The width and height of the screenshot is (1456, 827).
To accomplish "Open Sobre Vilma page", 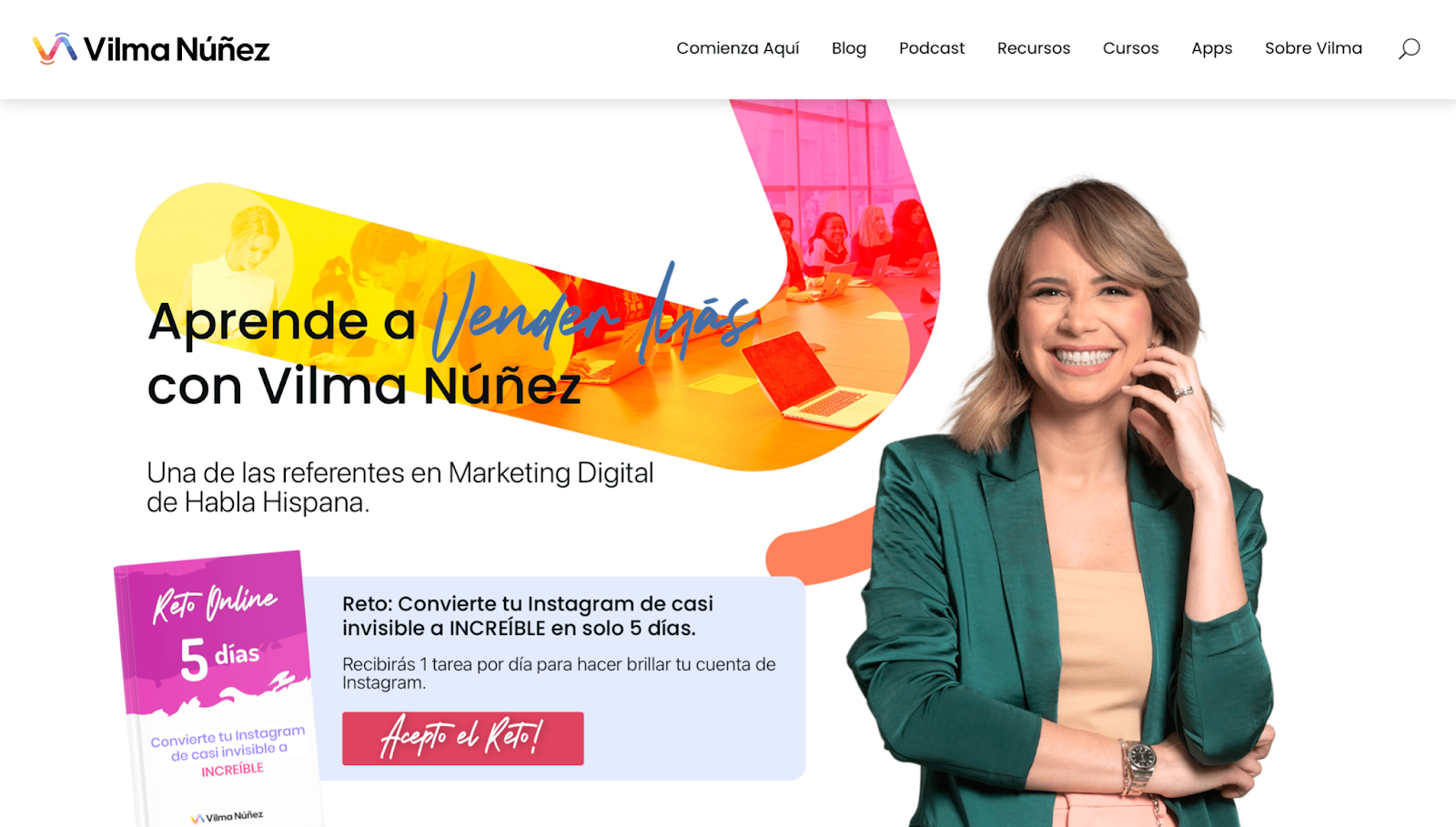I will (1313, 48).
